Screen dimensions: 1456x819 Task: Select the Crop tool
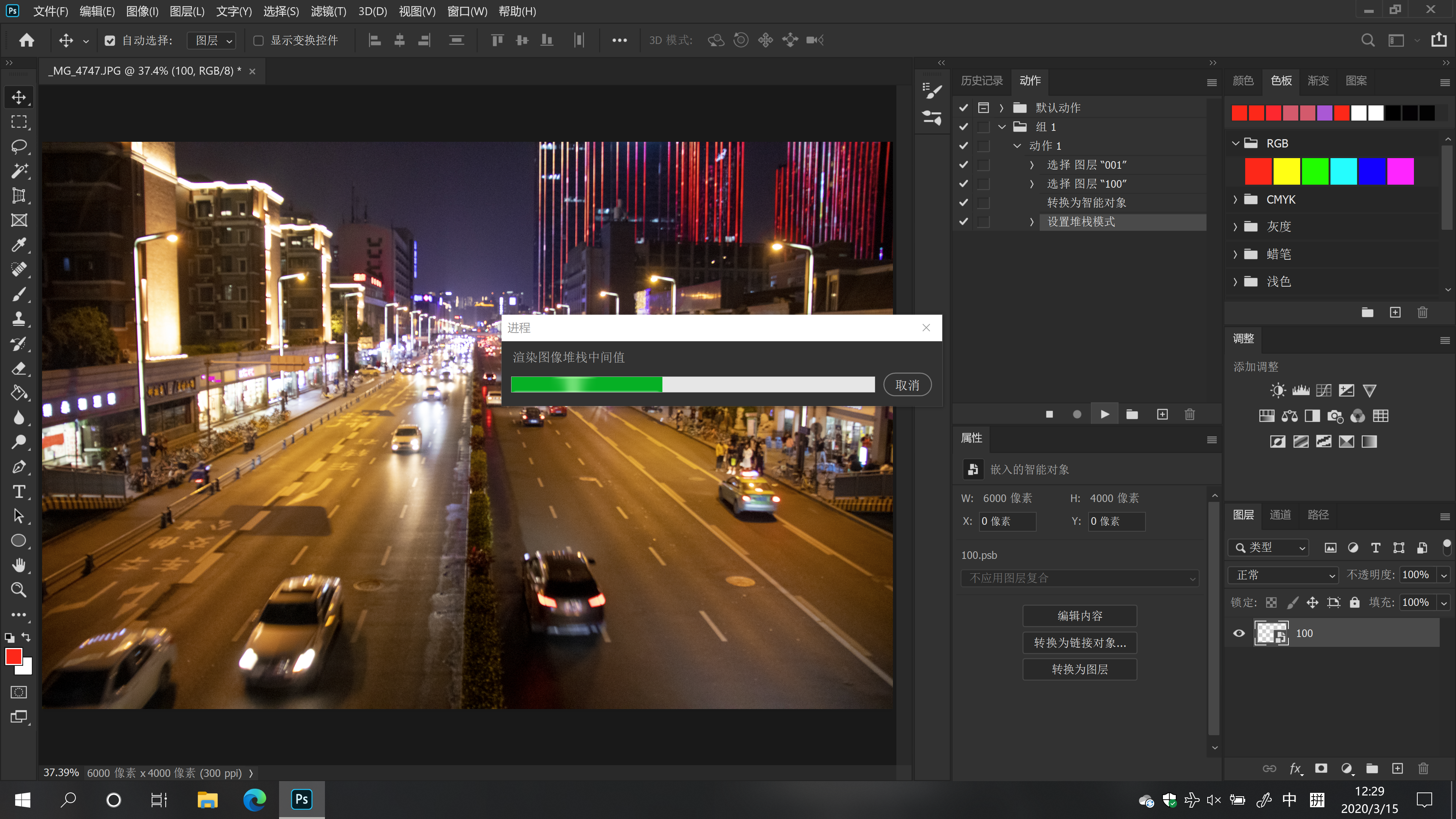coord(19,196)
